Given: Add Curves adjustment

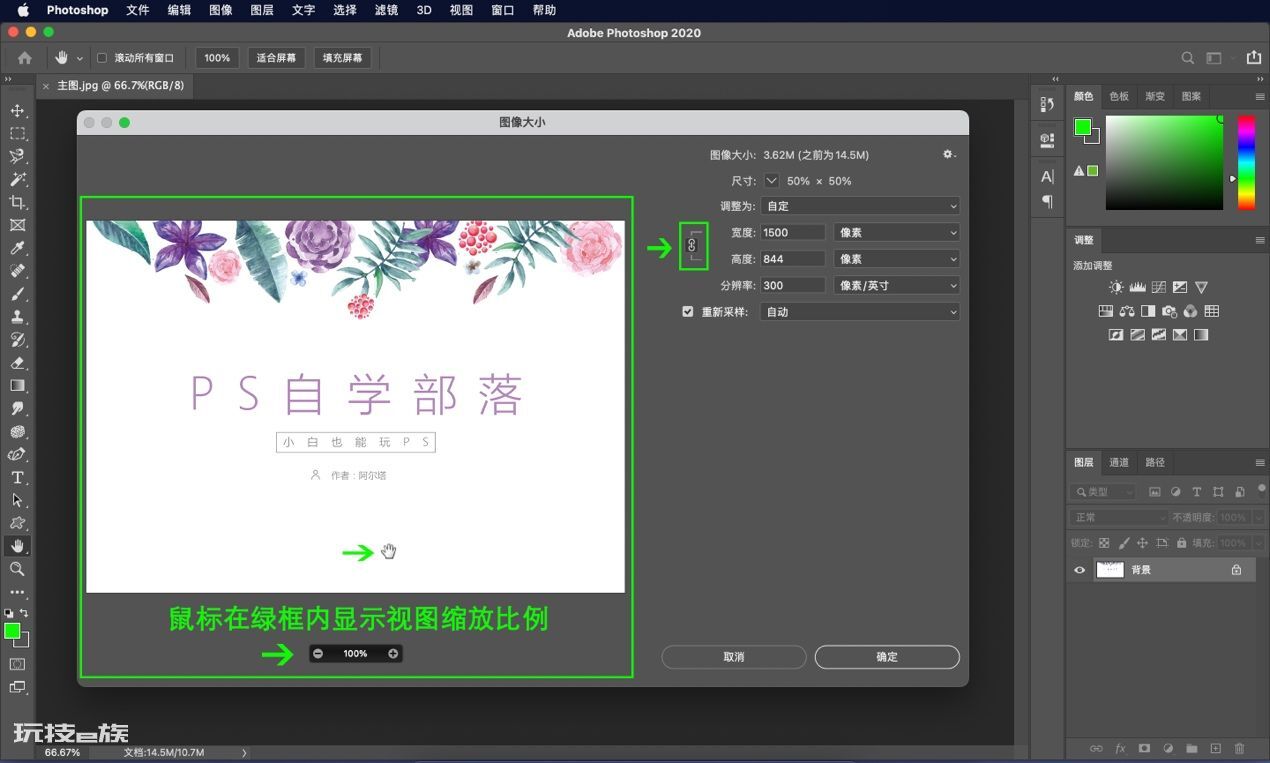Looking at the screenshot, I should tap(1159, 287).
